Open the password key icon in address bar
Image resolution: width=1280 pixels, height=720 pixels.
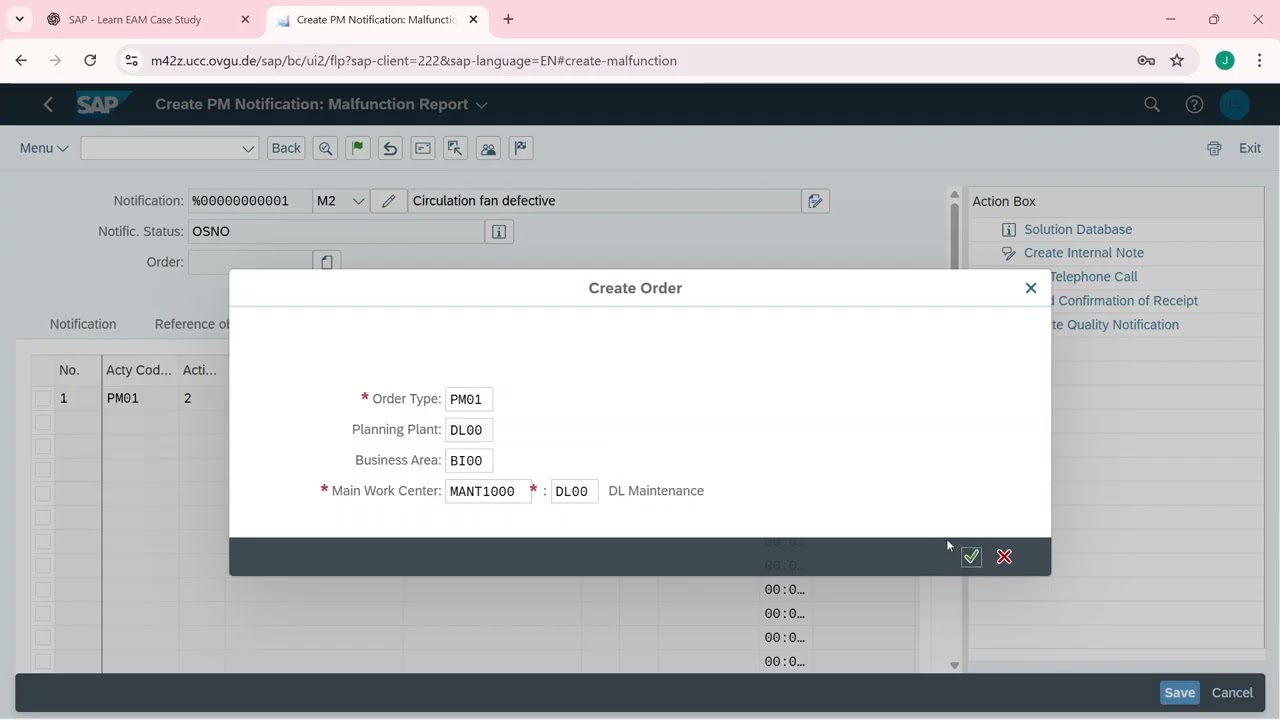1146,60
